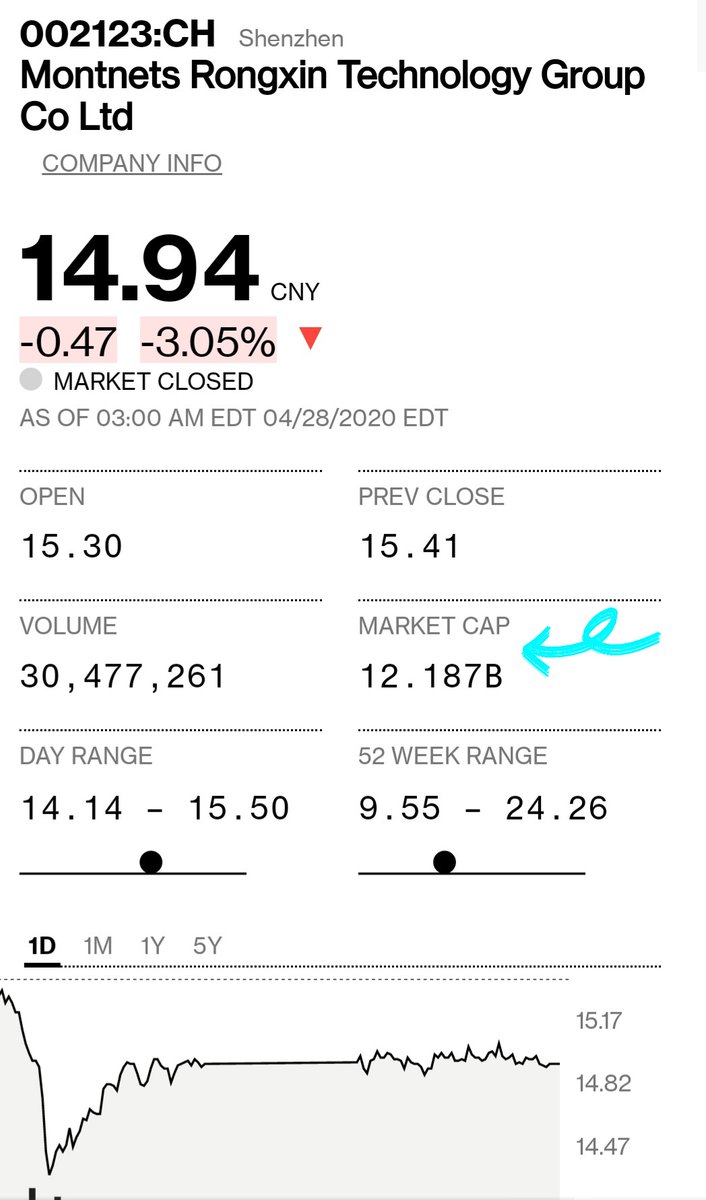Click the -3.05% percent change badge
This screenshot has height=1200, width=706.
click(x=208, y=342)
